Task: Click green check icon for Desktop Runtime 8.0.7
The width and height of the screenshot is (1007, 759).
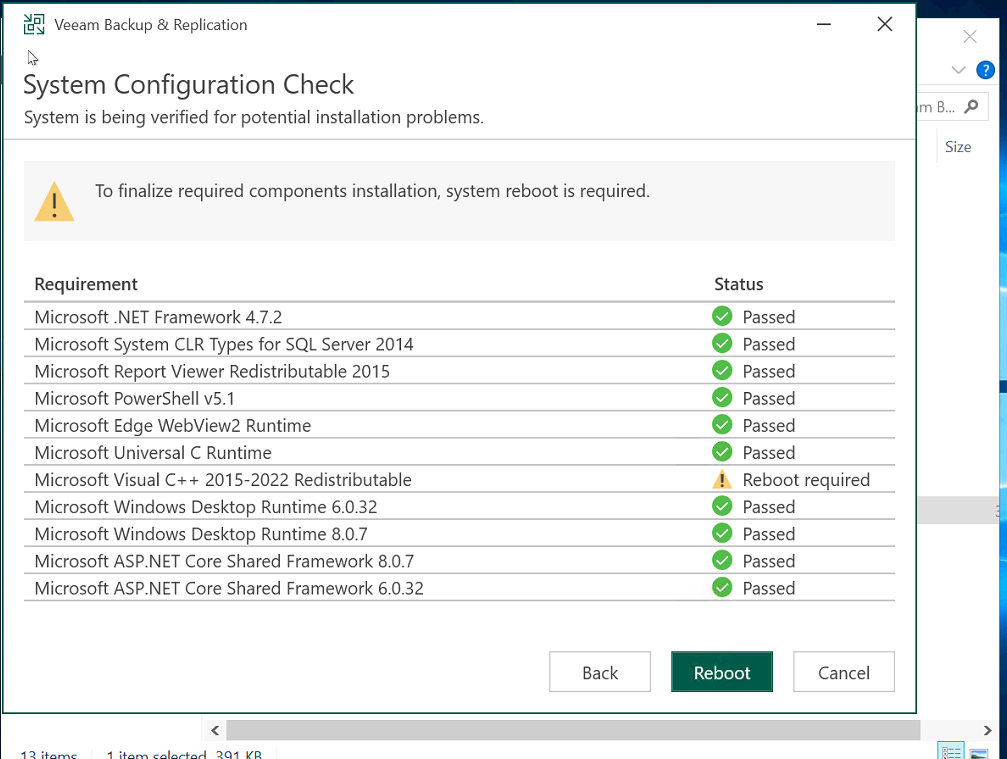Action: click(722, 533)
